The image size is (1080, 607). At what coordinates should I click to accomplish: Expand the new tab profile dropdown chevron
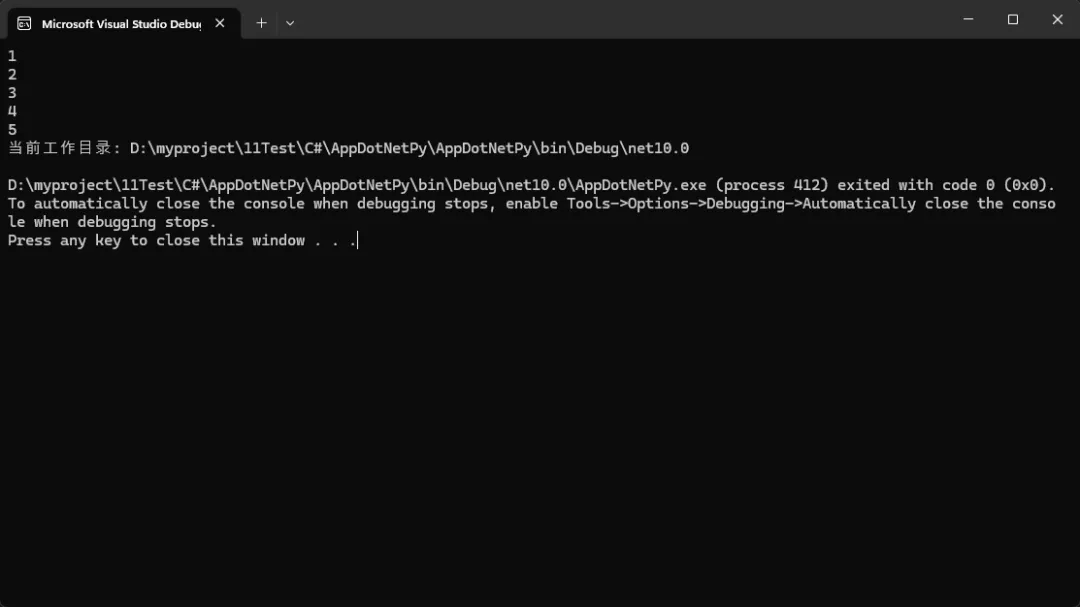pos(290,23)
